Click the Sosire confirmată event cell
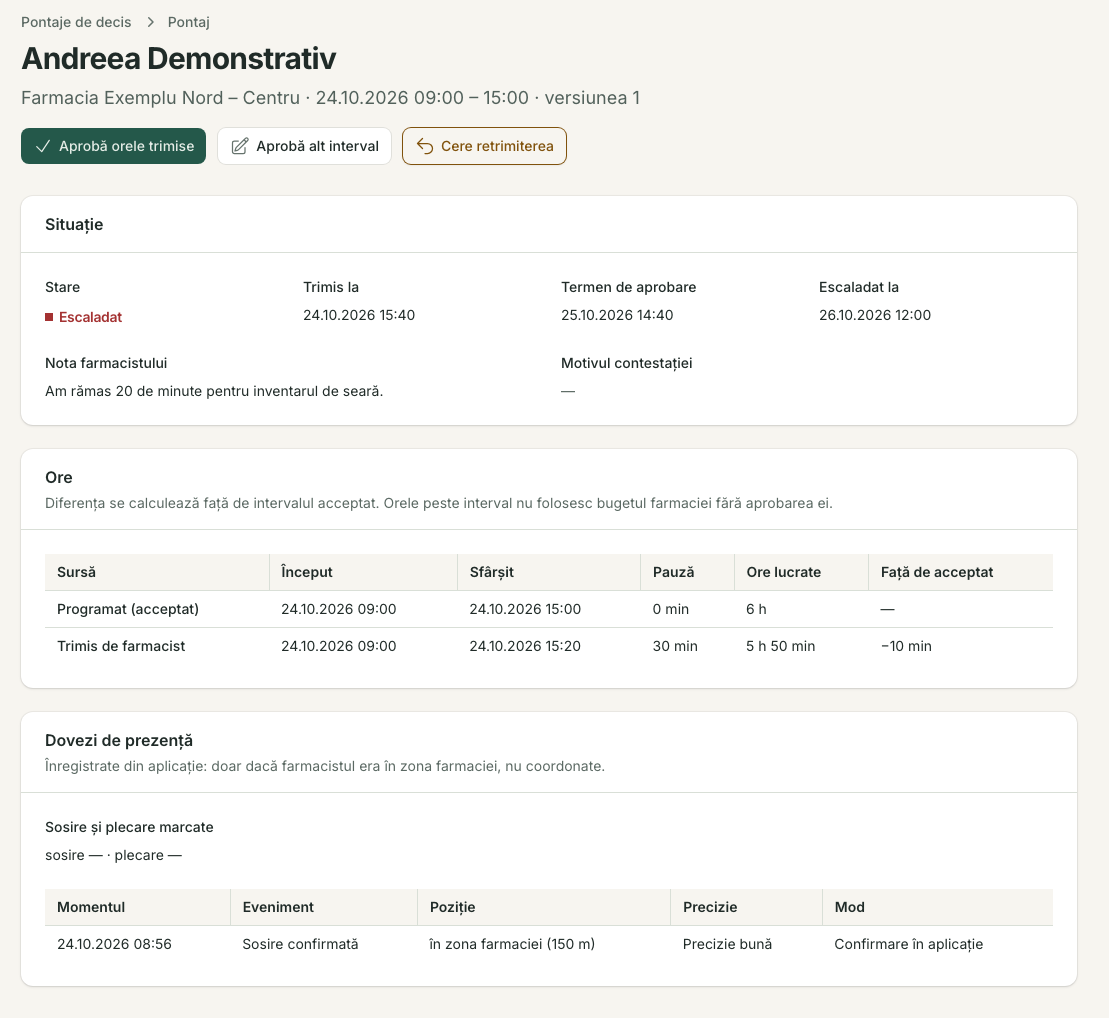Image resolution: width=1109 pixels, height=1018 pixels. click(301, 944)
